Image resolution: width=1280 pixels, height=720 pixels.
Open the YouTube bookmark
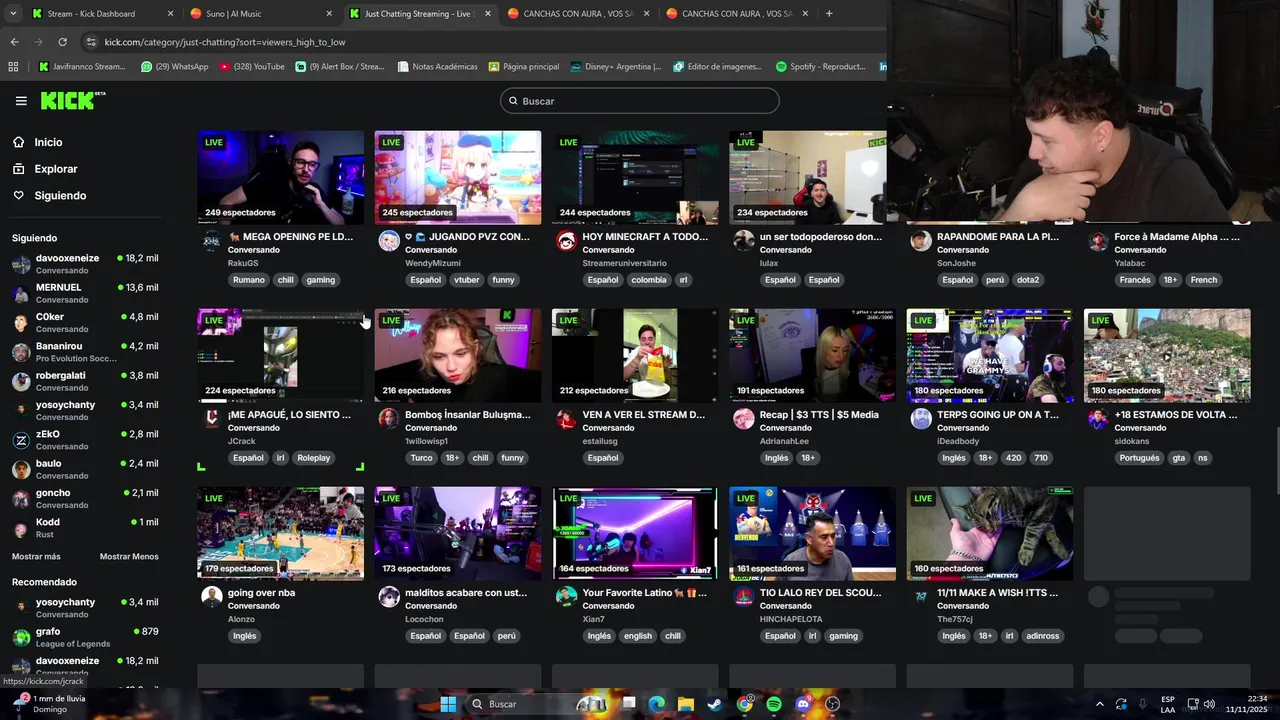tap(251, 67)
